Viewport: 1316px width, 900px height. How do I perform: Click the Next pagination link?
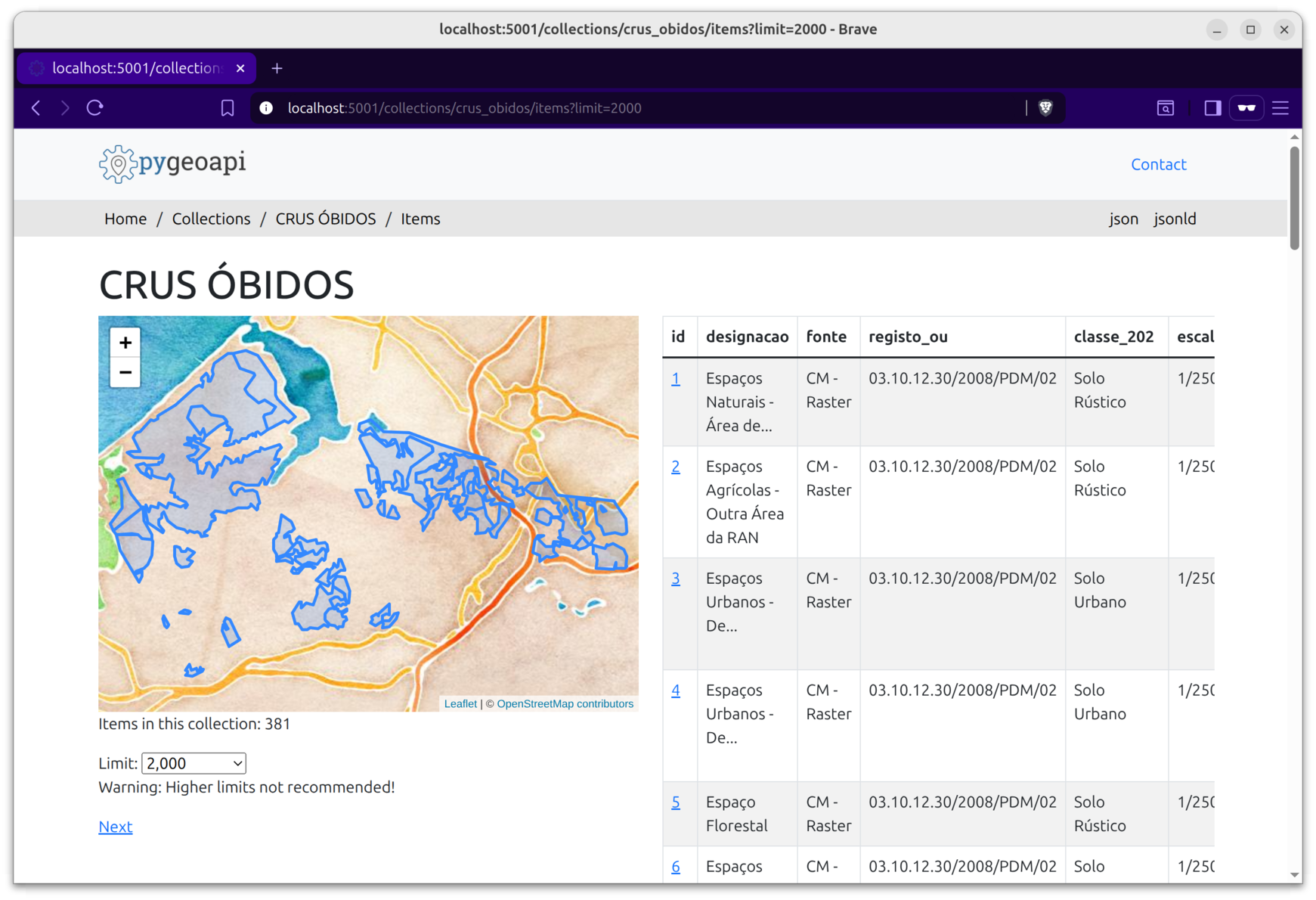point(115,827)
